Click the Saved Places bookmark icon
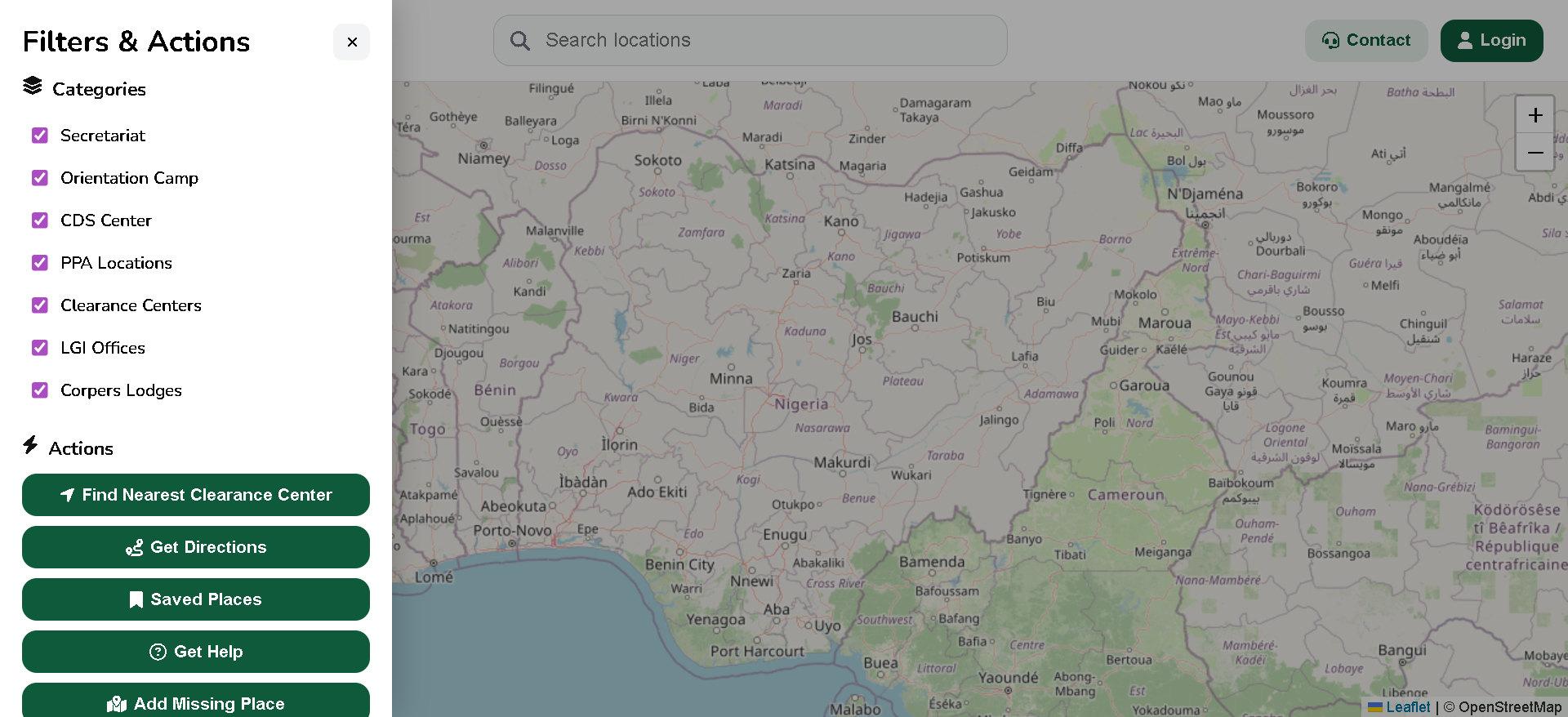The image size is (1568, 717). pyautogui.click(x=136, y=599)
